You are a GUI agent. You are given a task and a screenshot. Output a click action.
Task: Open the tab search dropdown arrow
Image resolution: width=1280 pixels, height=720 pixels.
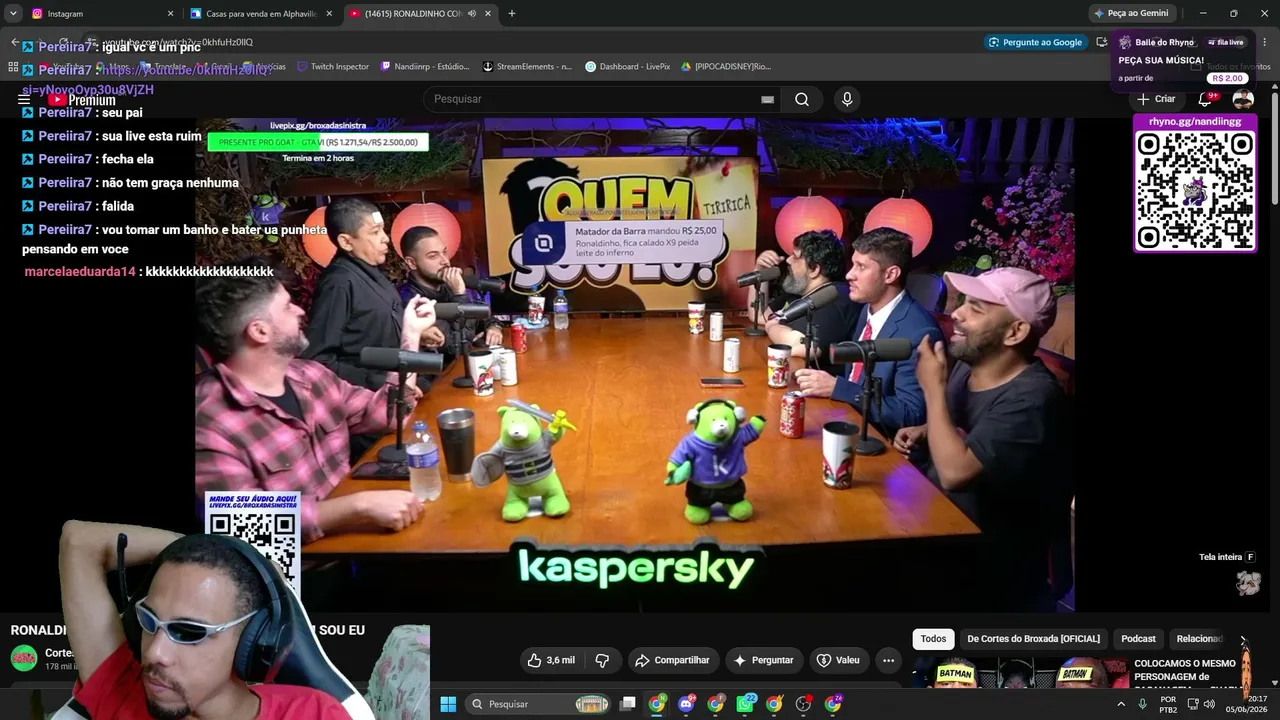coord(13,14)
